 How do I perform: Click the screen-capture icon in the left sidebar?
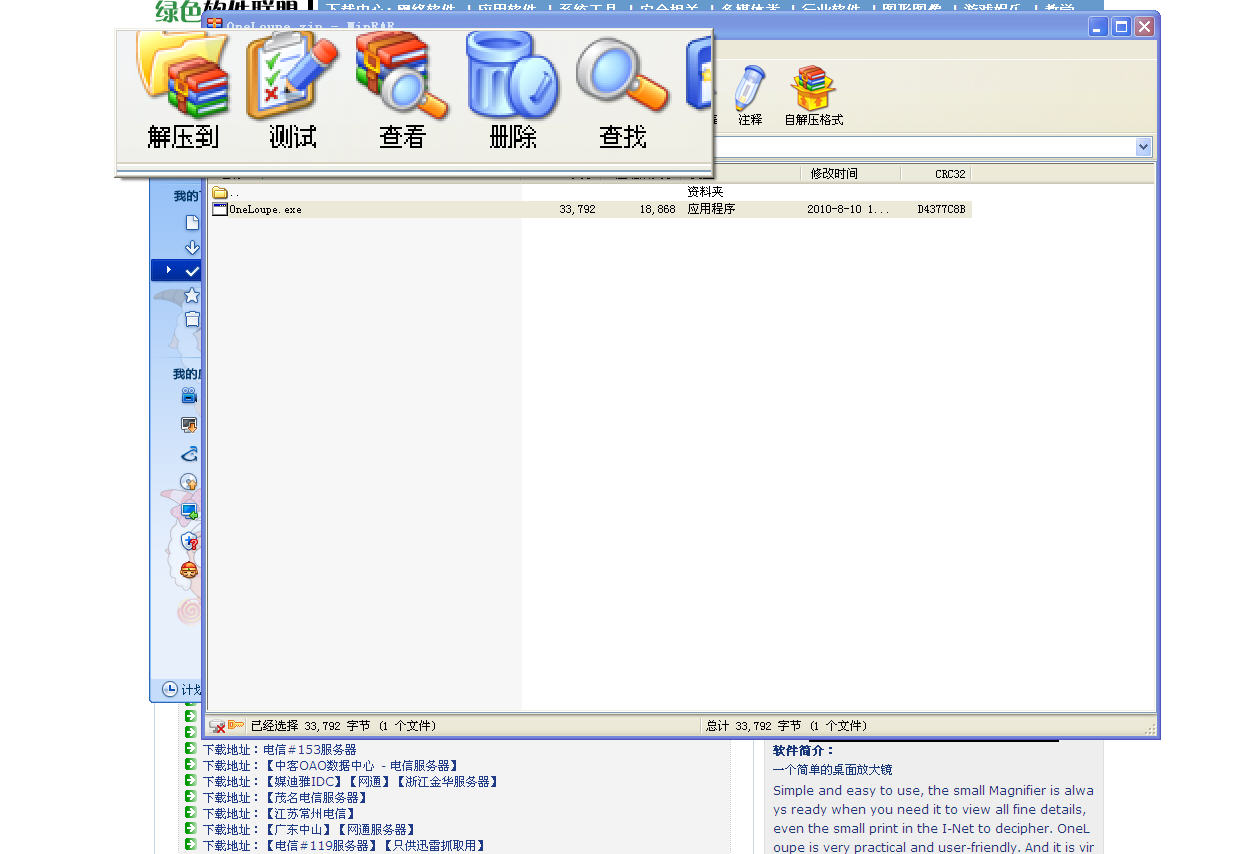[189, 424]
